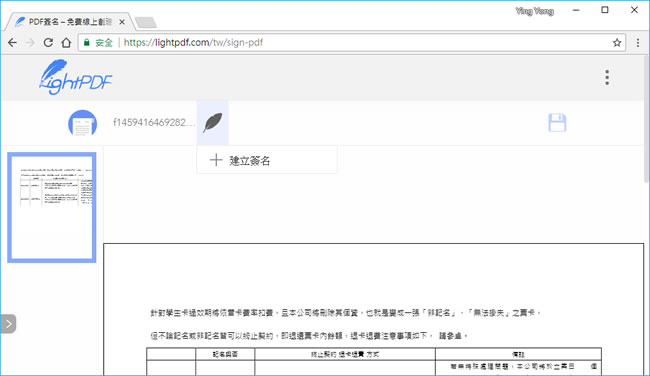Click the document line starting 針對學生卡

pos(346,313)
